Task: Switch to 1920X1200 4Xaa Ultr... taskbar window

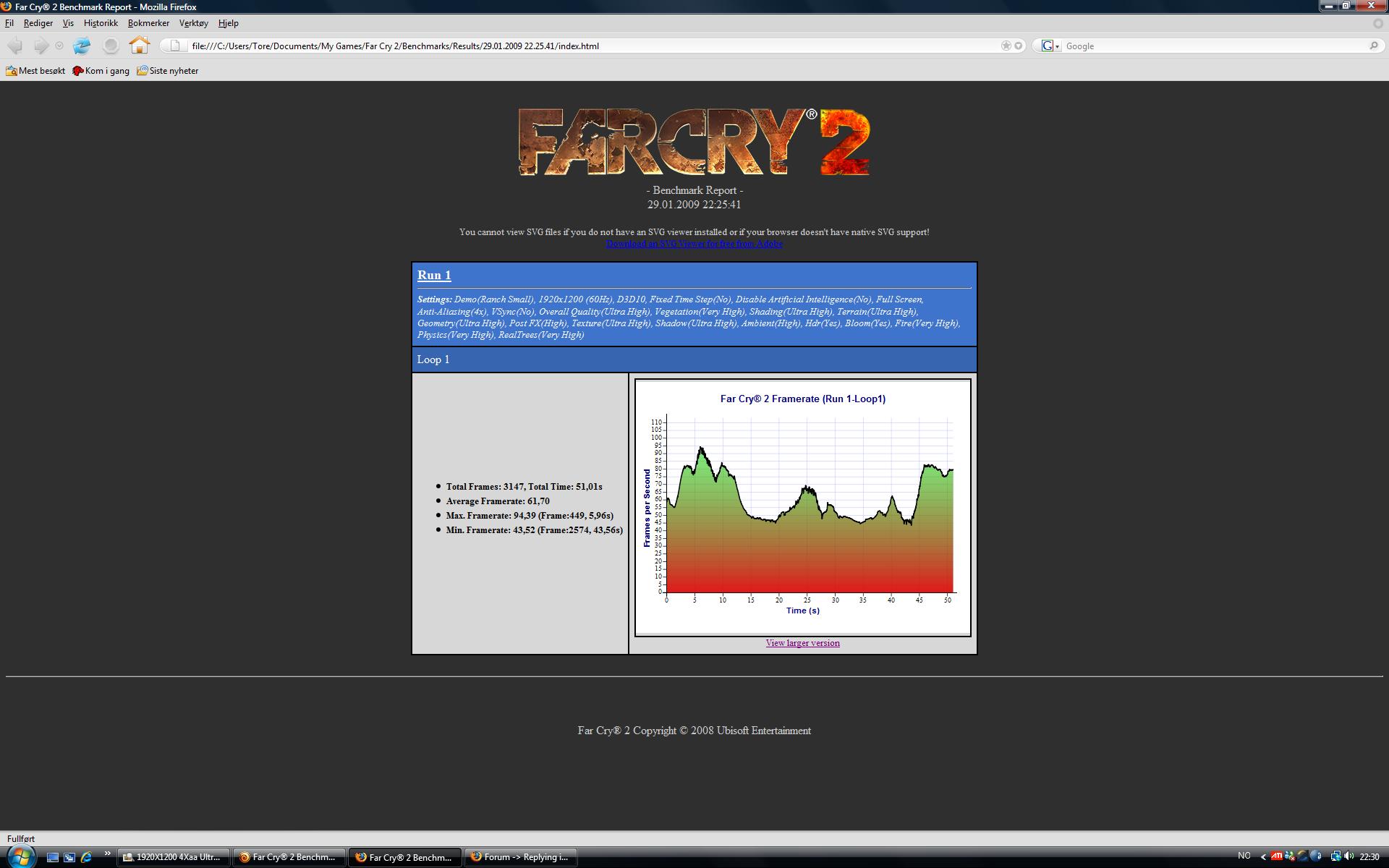Action: tap(174, 857)
